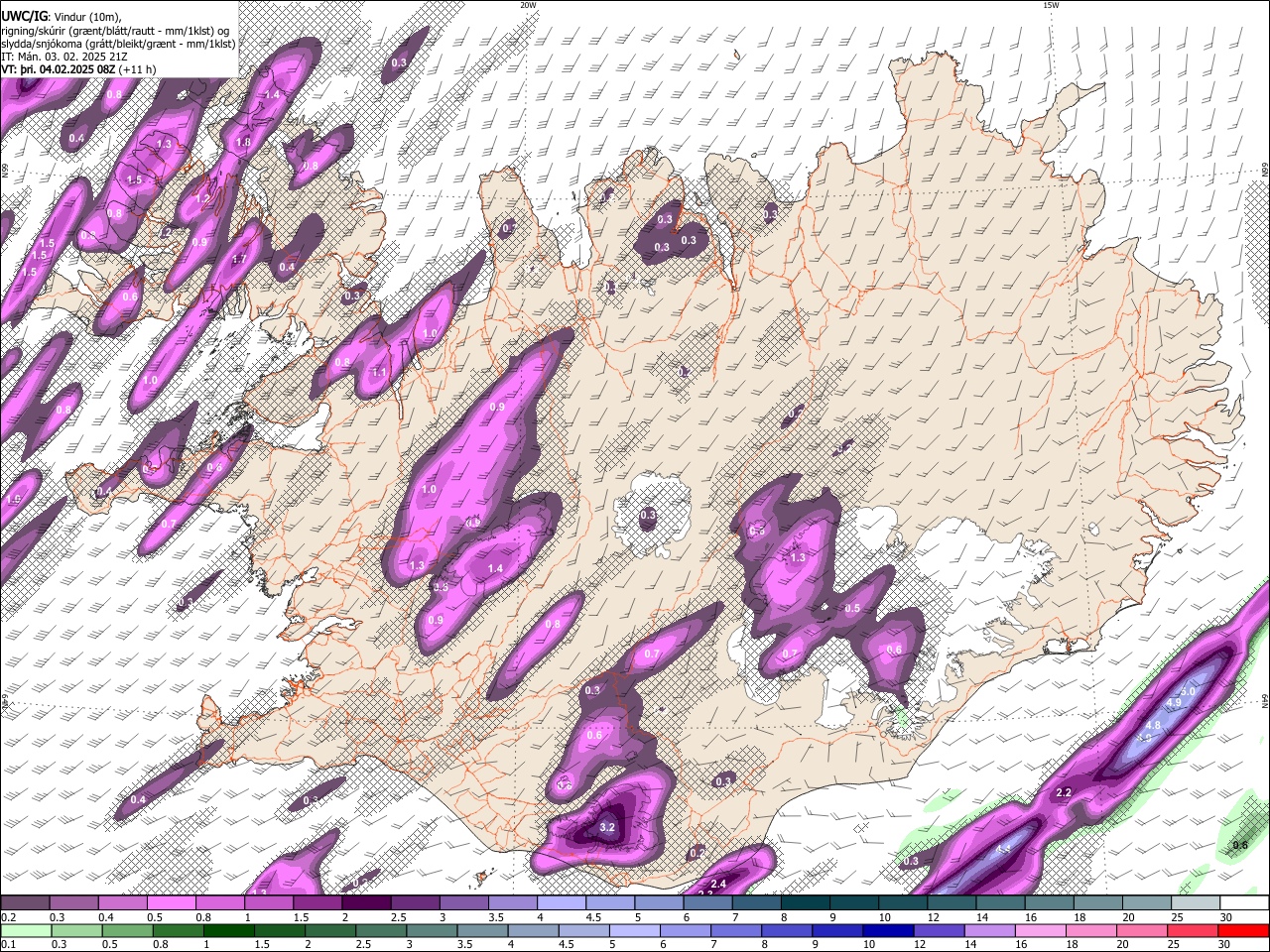Select the '2.4' value at the south coast
Image resolution: width=1270 pixels, height=952 pixels.
point(719,884)
